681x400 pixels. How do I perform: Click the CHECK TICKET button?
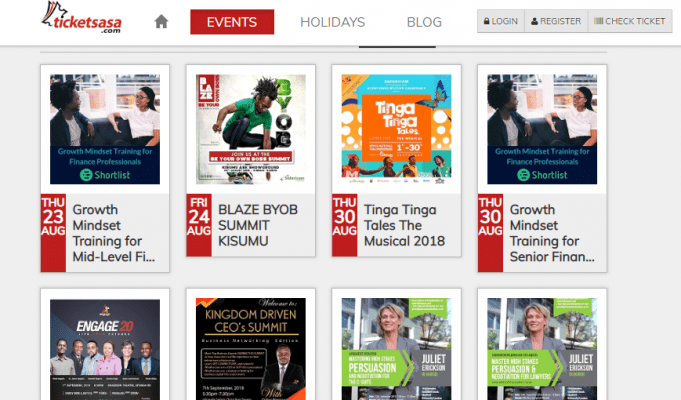pyautogui.click(x=630, y=21)
